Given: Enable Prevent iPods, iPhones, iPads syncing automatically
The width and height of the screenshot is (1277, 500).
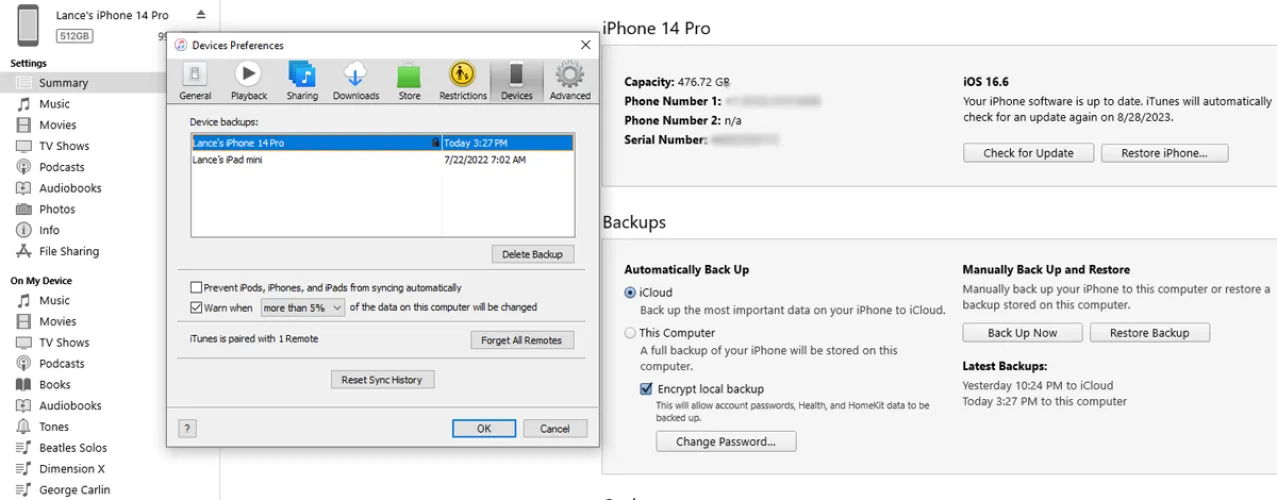Looking at the screenshot, I should pyautogui.click(x=196, y=288).
